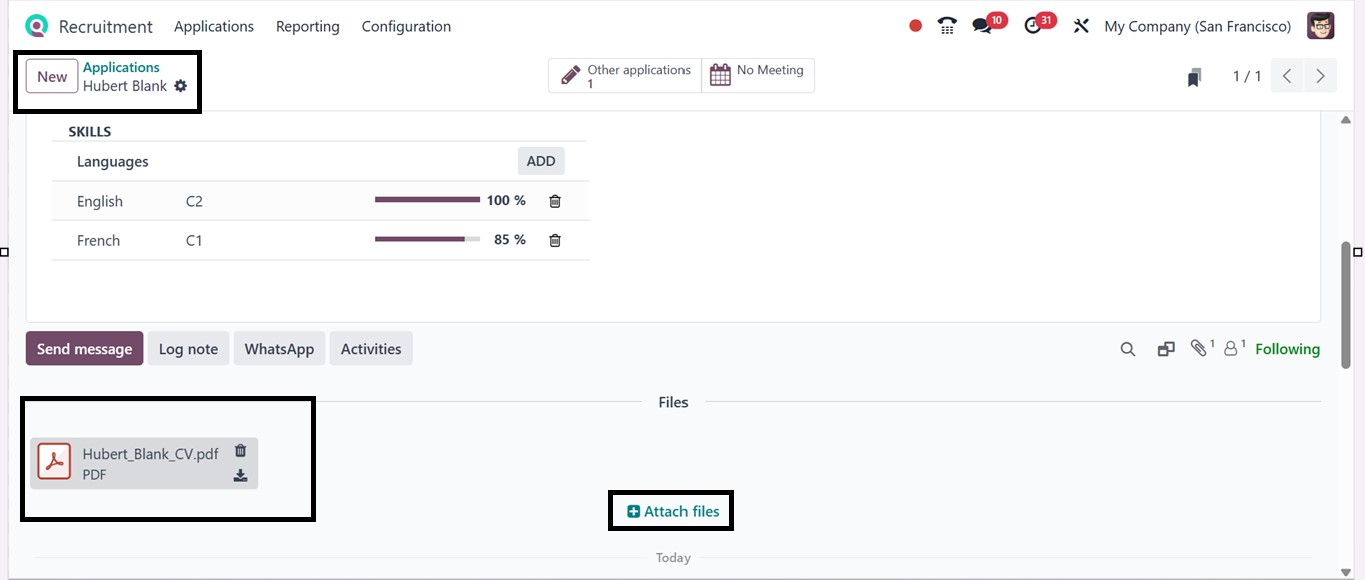Open the discuss conversations icon
1365x580 pixels.
982,26
